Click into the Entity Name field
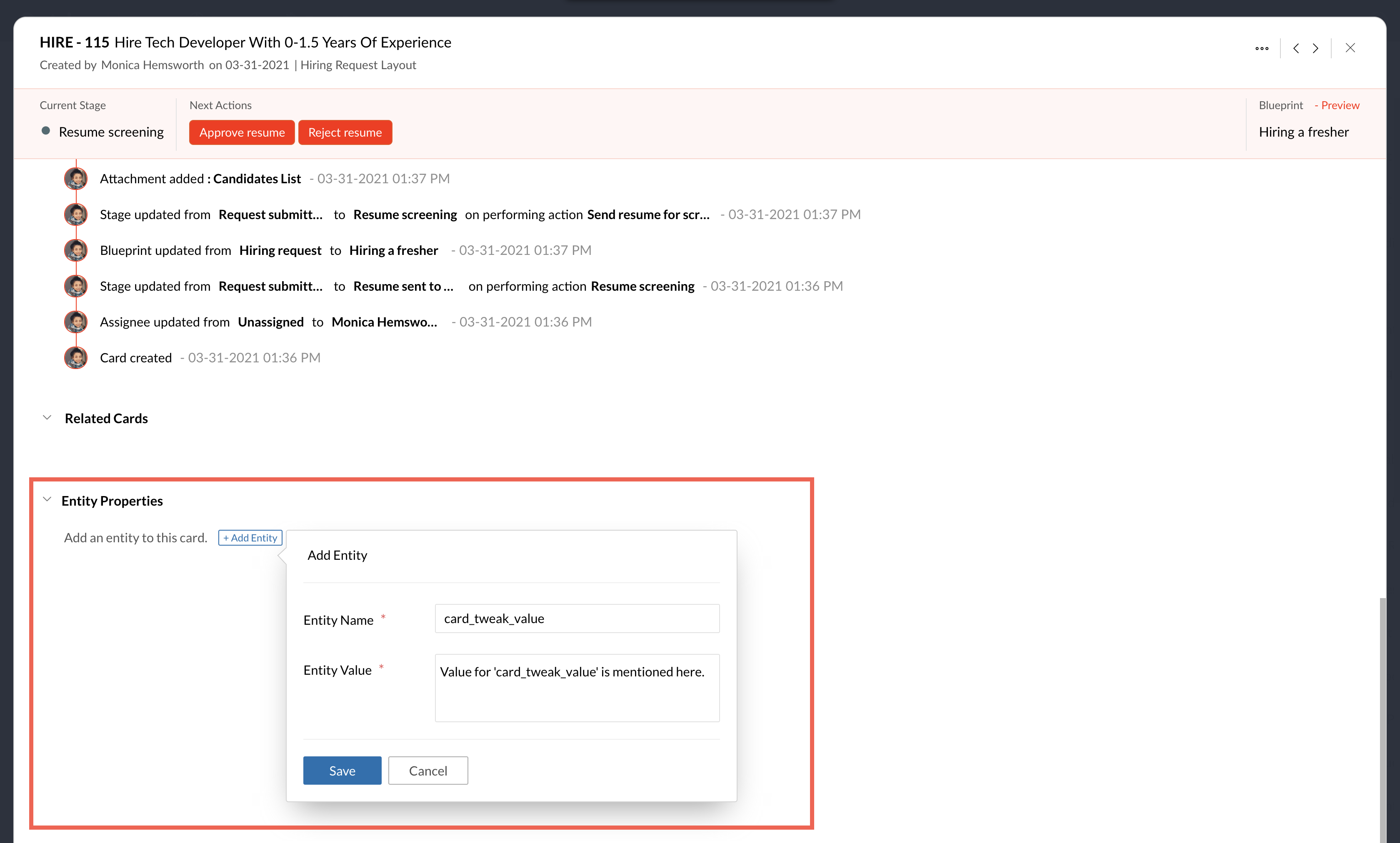This screenshot has width=1400, height=843. (577, 619)
